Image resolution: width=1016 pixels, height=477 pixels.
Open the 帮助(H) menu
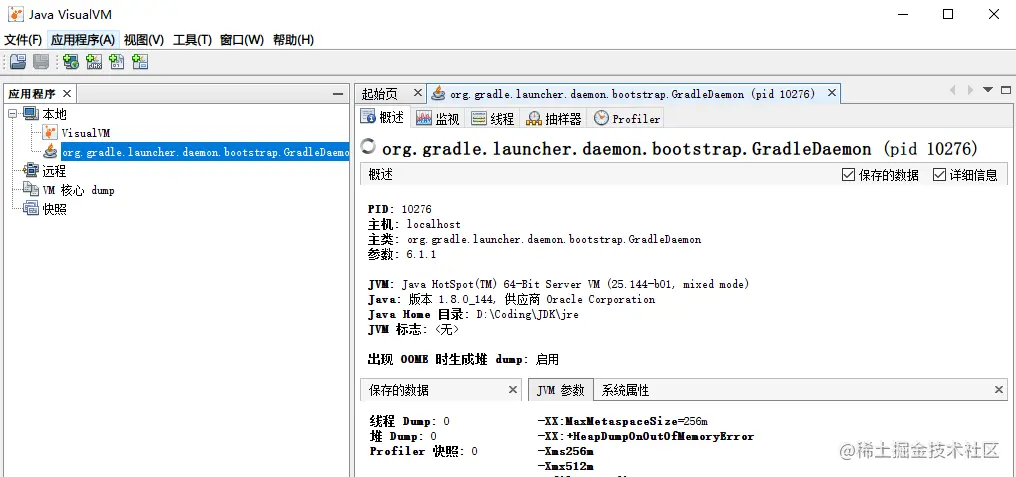(x=294, y=40)
